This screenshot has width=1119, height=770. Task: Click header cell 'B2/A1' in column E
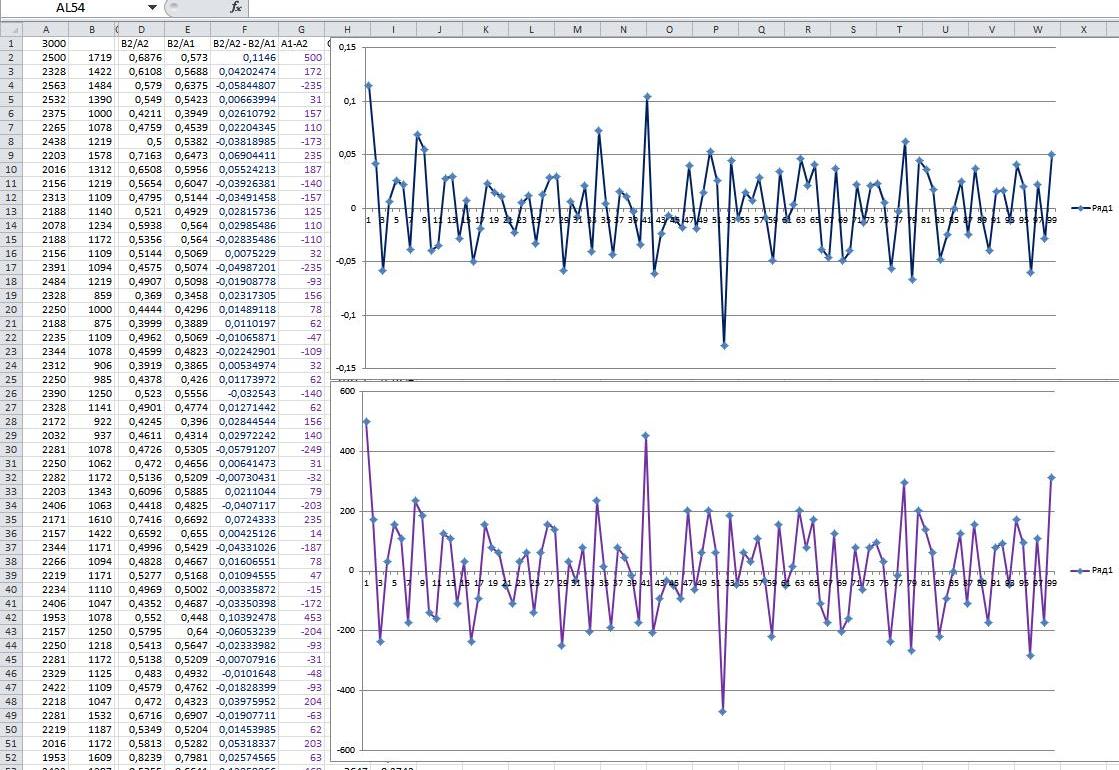pyautogui.click(x=188, y=44)
